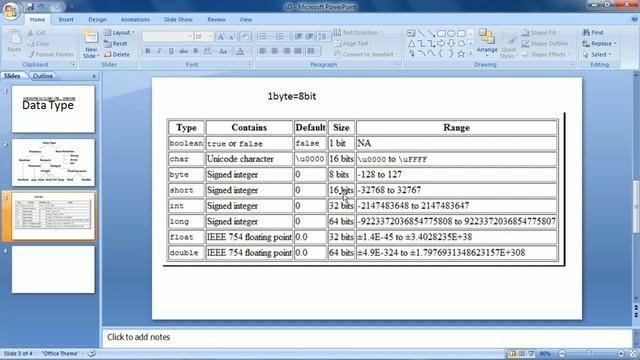Image resolution: width=640 pixels, height=360 pixels.
Task: Select the Right Arrow shape
Action: [441, 43]
